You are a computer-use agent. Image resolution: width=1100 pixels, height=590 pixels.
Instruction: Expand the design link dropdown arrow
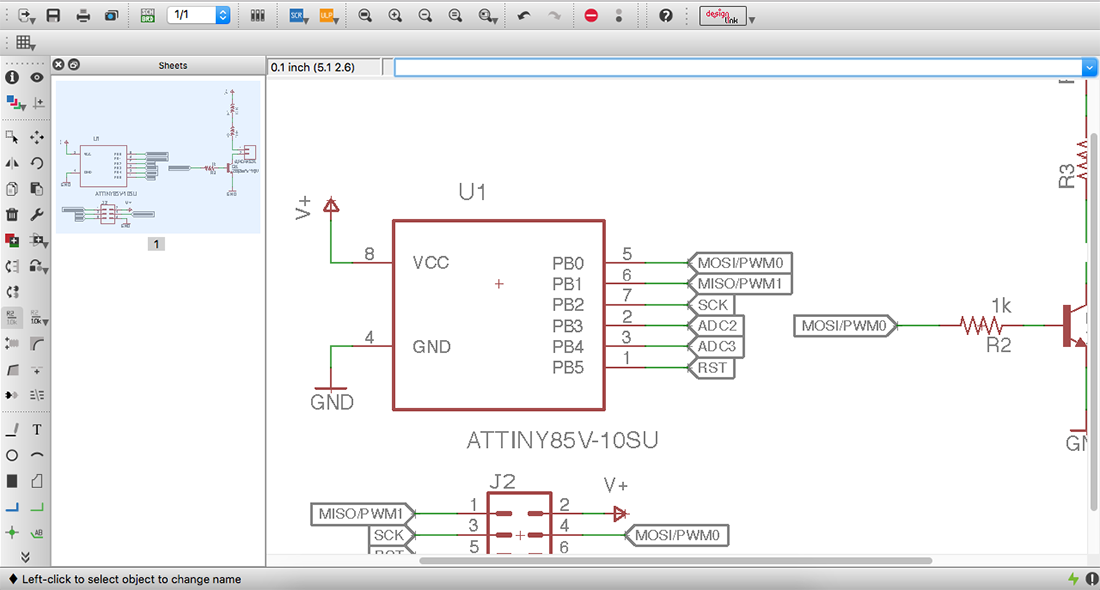752,20
